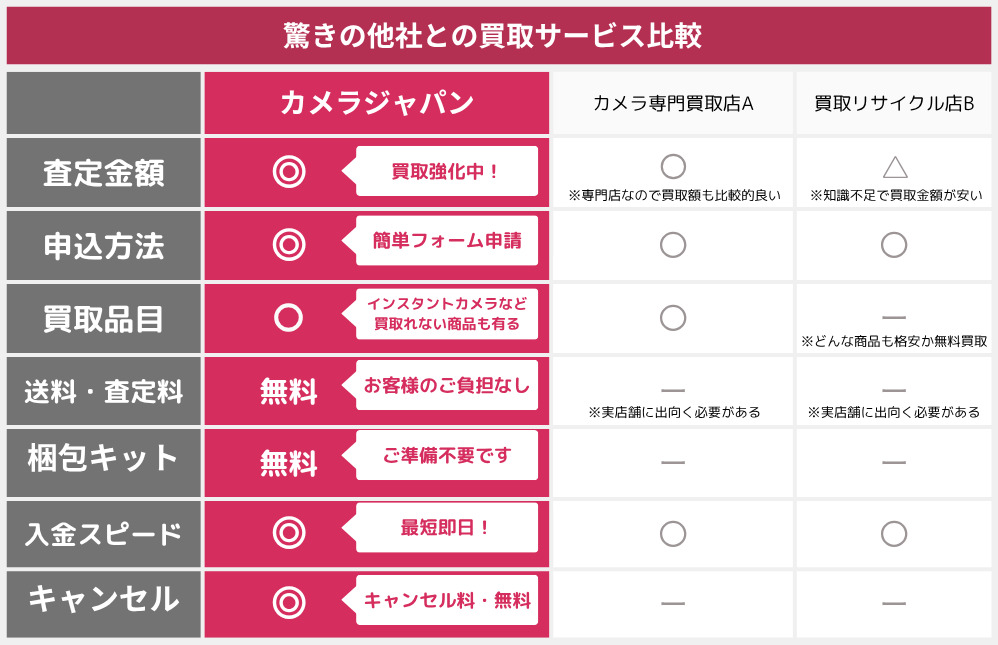Click the double-circle icon beside キャンセル料・無料
The image size is (998, 645).
[288, 602]
